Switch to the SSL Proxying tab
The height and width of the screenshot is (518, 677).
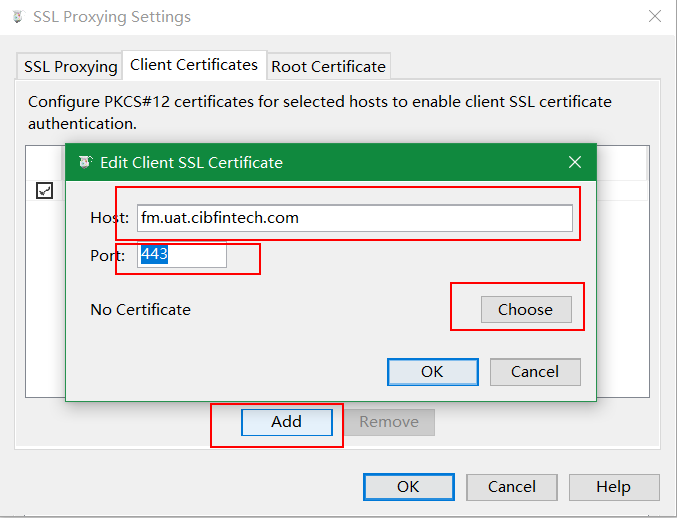pyautogui.click(x=70, y=66)
